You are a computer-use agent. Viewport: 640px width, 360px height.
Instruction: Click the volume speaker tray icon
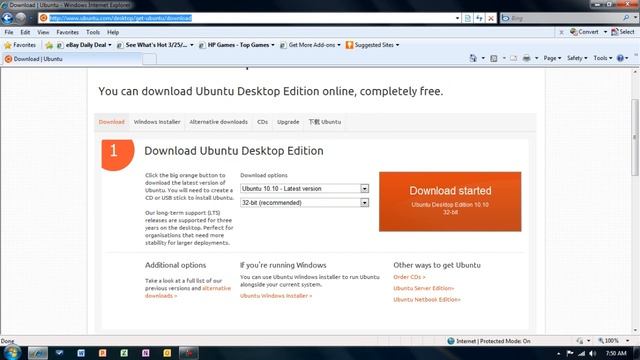593,353
